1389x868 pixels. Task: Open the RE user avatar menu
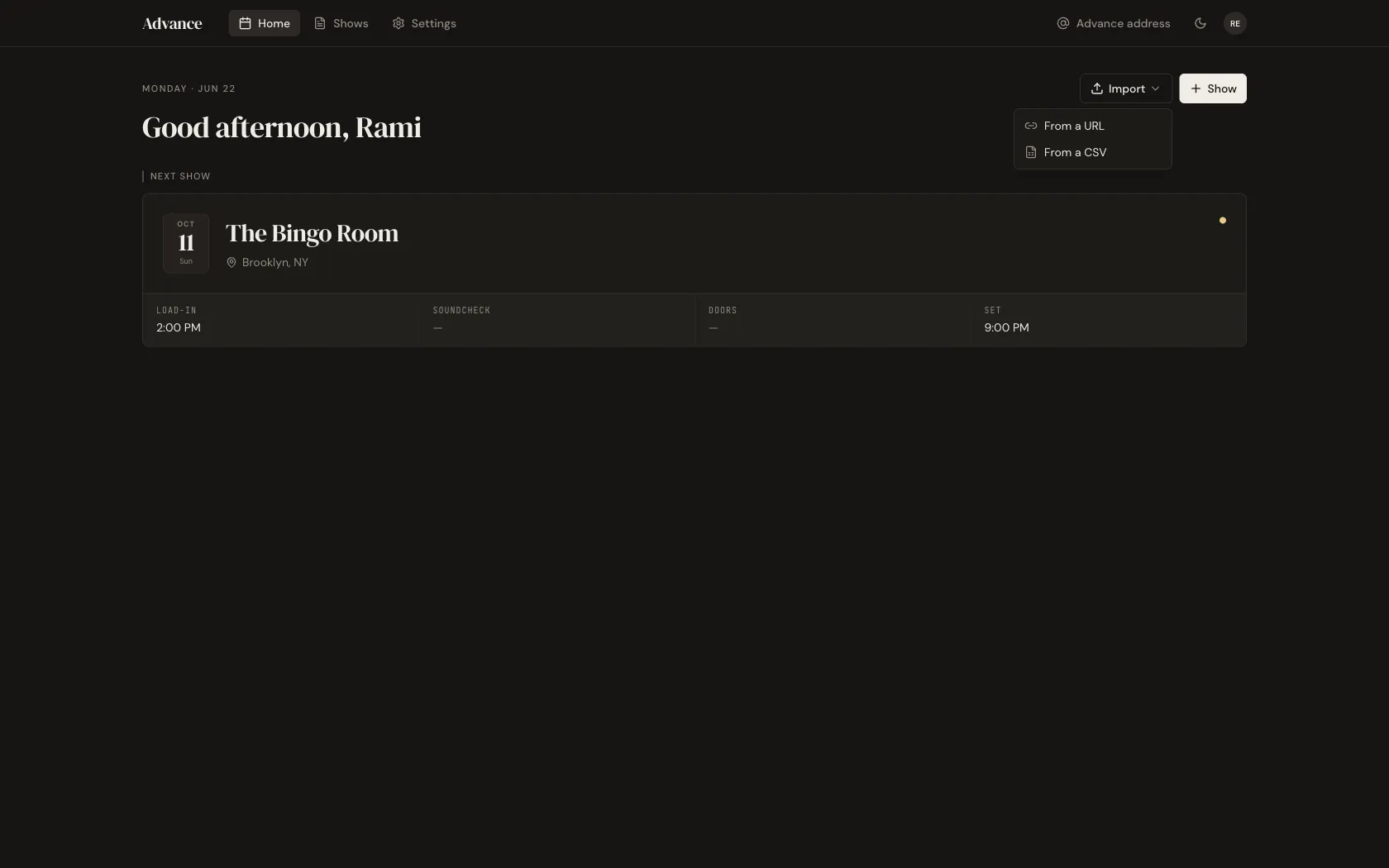click(x=1235, y=23)
